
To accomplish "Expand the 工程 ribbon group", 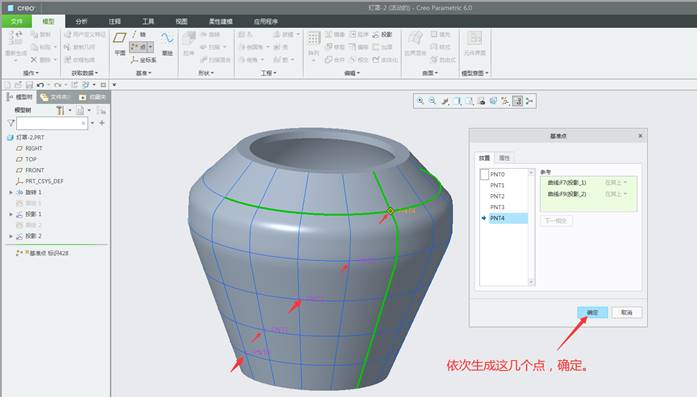I will [x=268, y=72].
